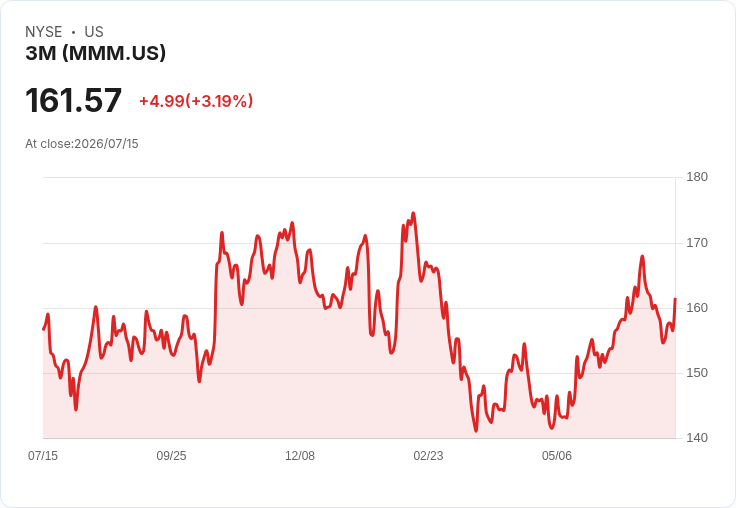Screen dimensions: 736x508
Task: Click the NYSE exchange label
Action: pyautogui.click(x=44, y=32)
